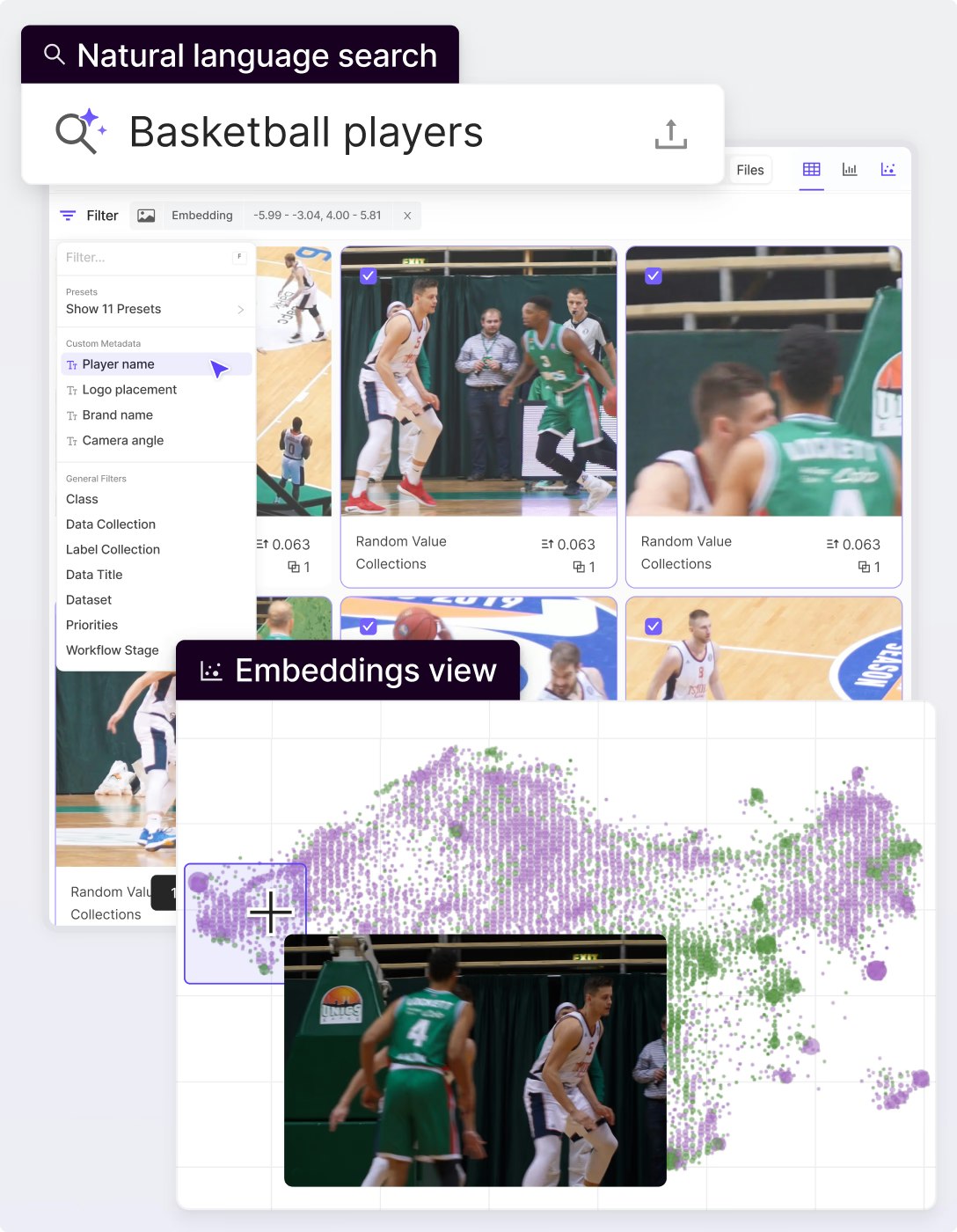
Task: Switch to the bar chart analytics view
Action: pyautogui.click(x=849, y=169)
